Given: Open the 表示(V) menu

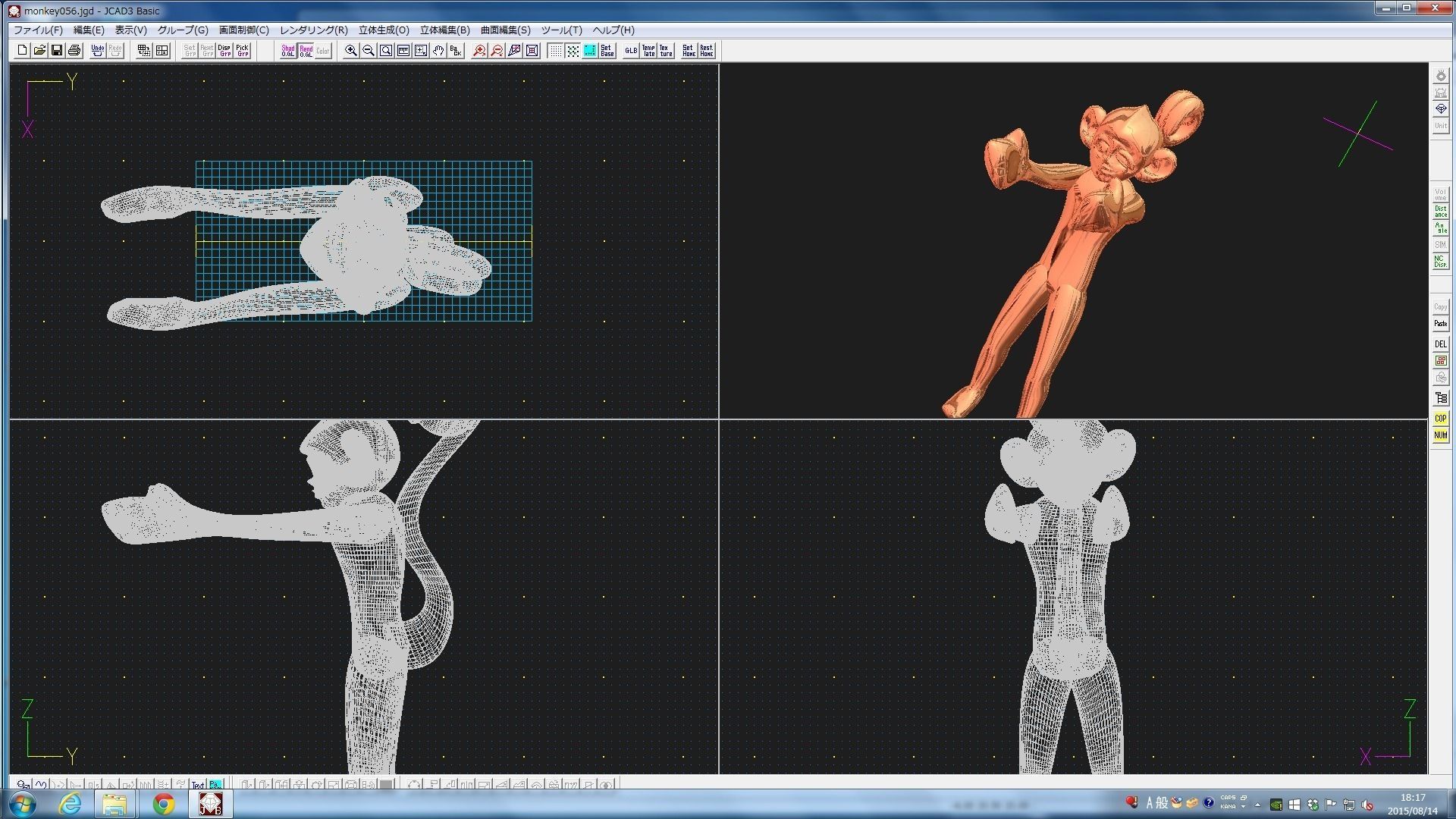Looking at the screenshot, I should [x=130, y=30].
